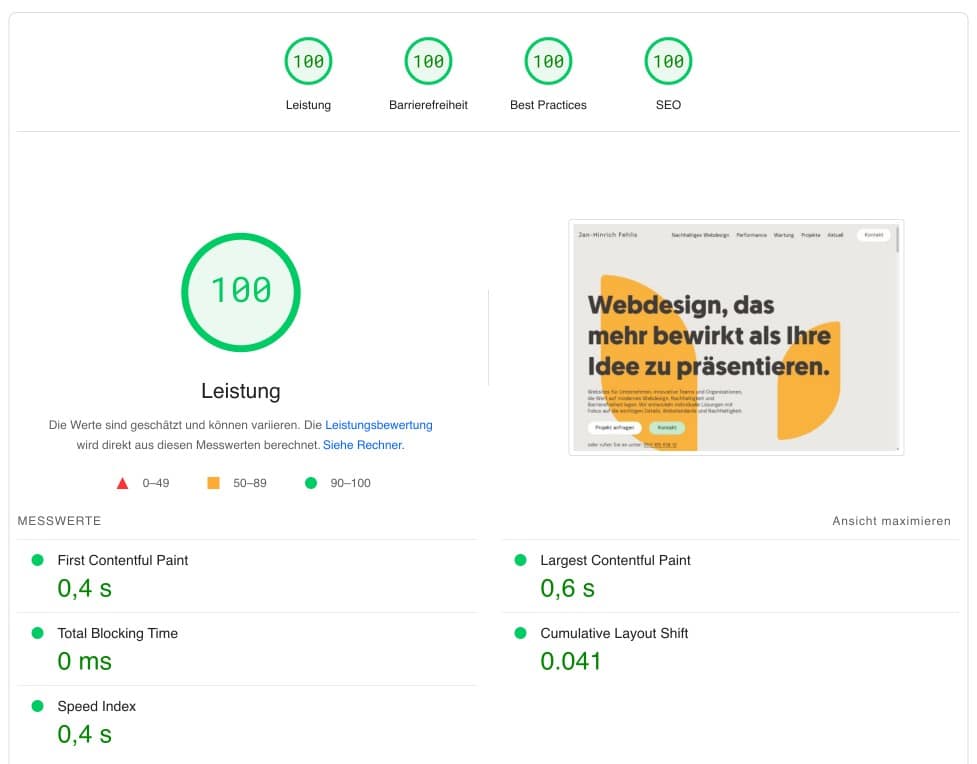Click the green dot beside Cumulative Layout Shift
Viewport: 977px width, 764px height.
click(x=520, y=633)
